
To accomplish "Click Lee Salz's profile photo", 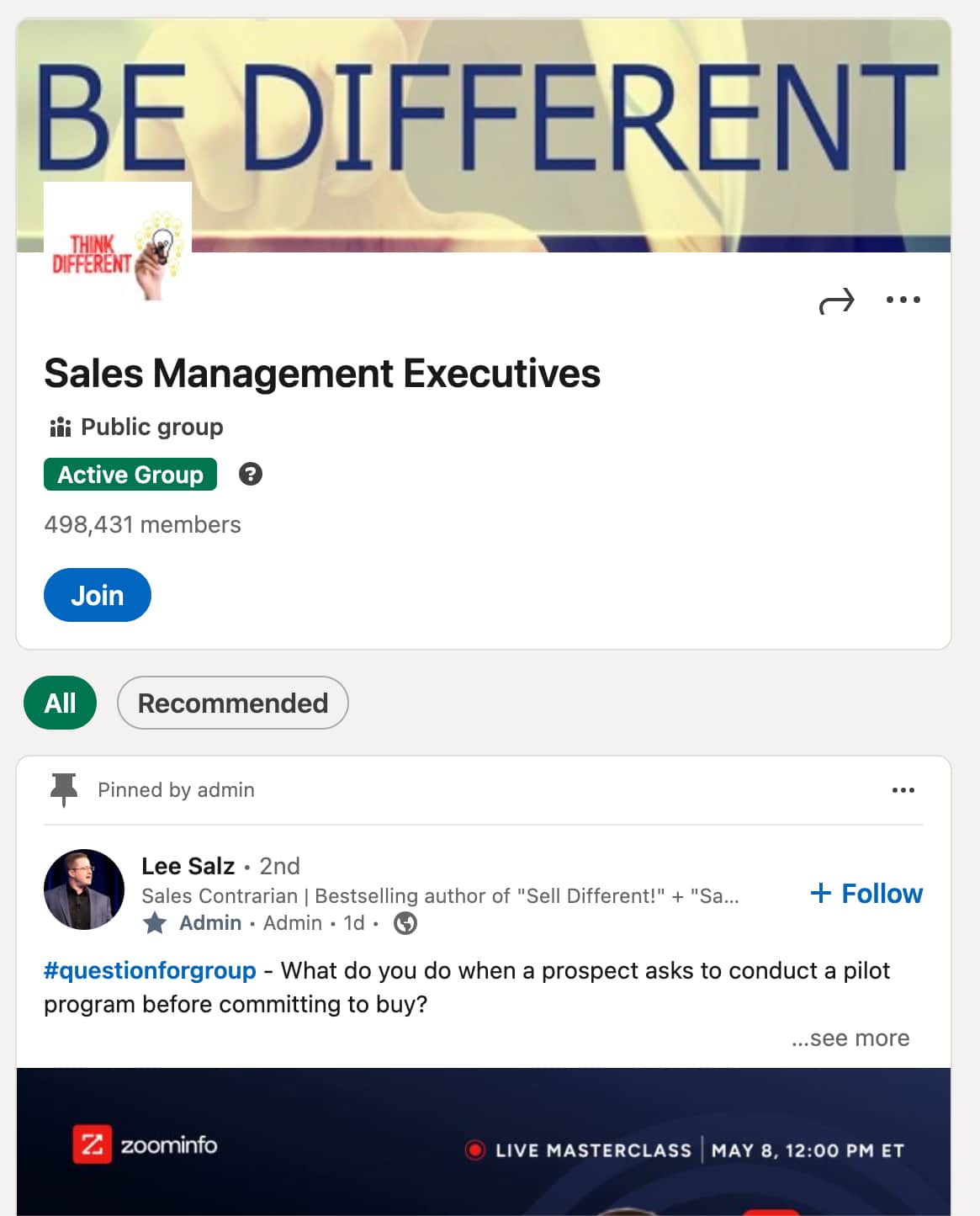I will [84, 889].
